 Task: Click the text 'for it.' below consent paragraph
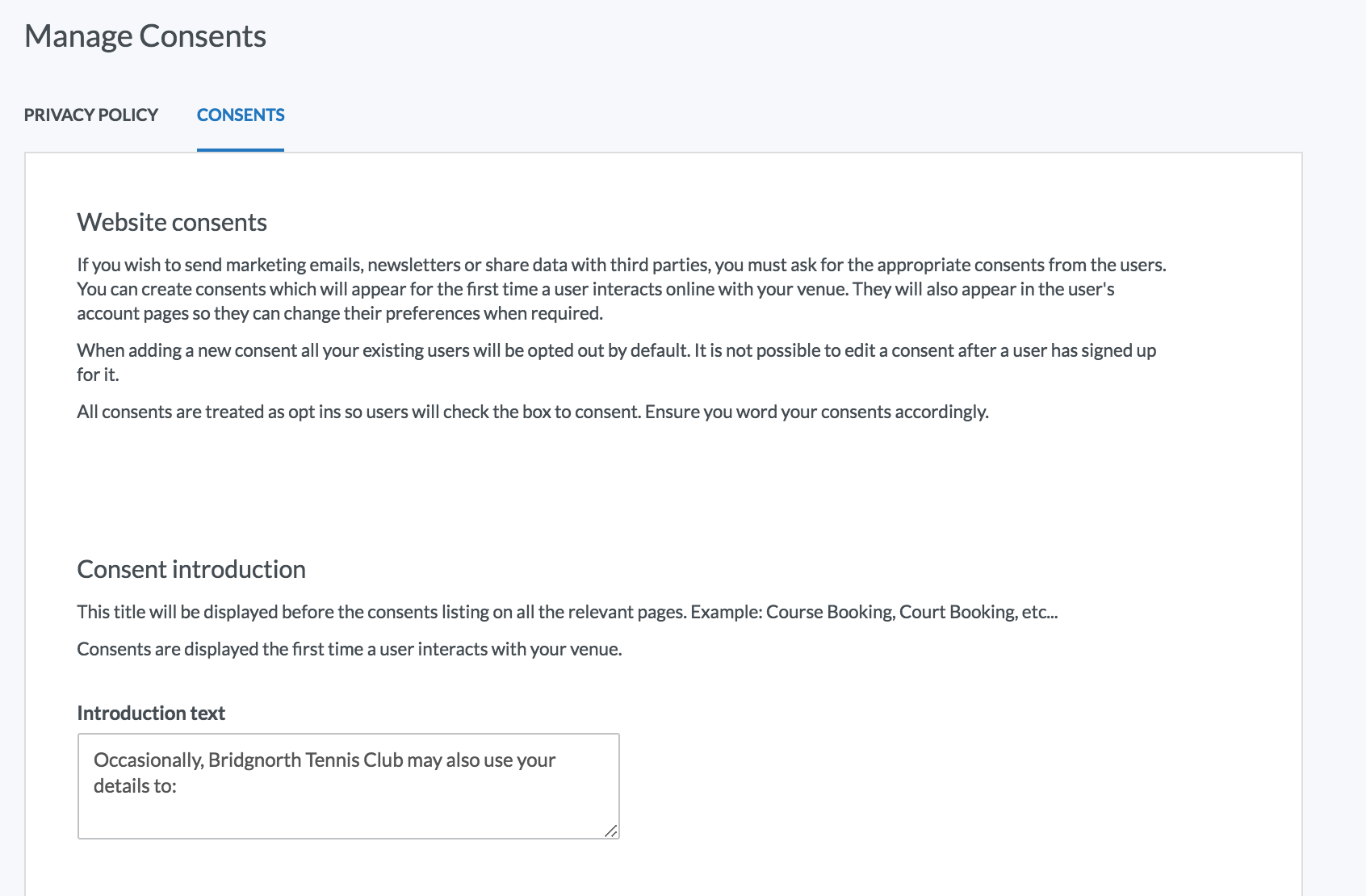click(98, 375)
